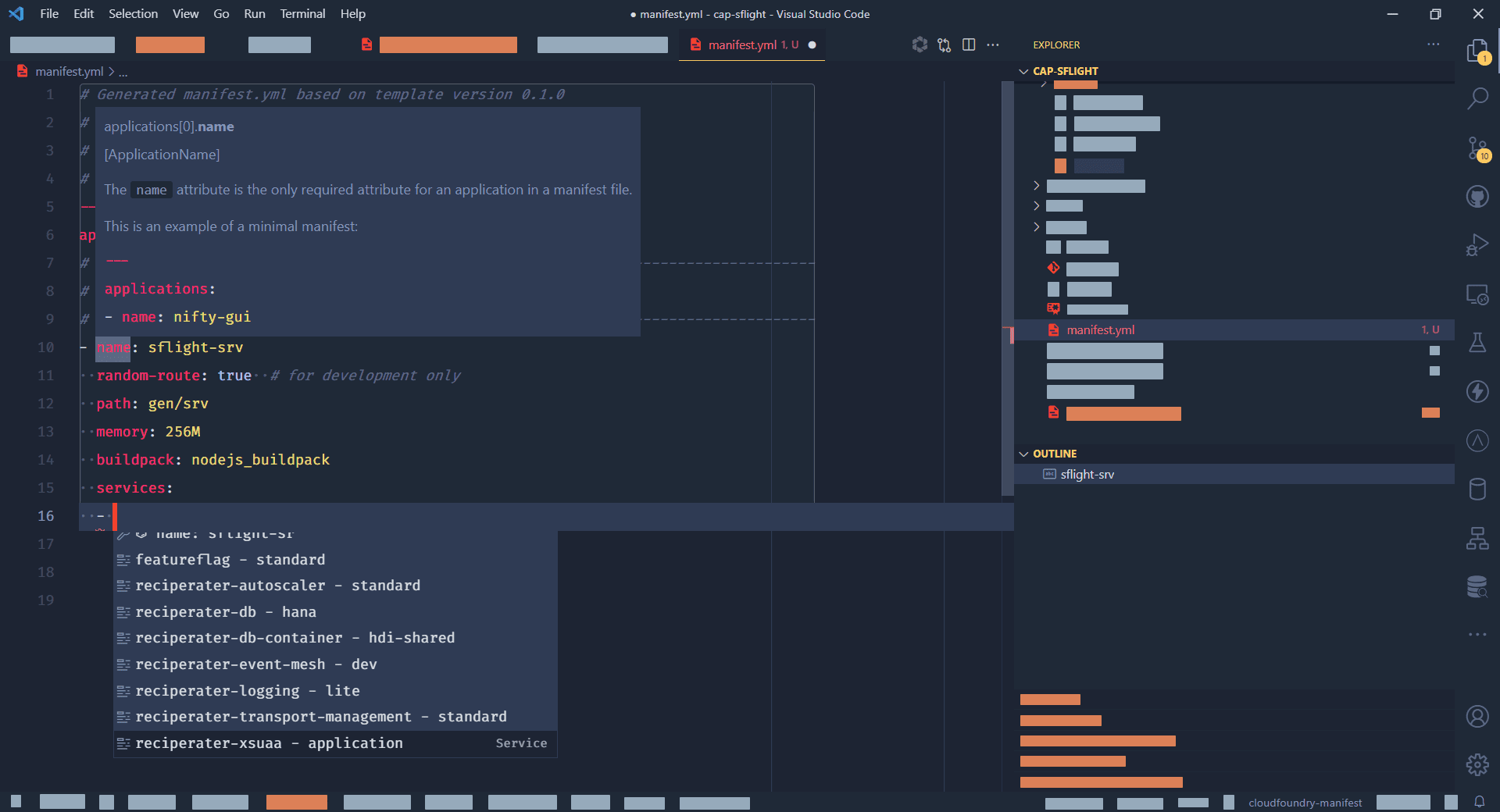The height and width of the screenshot is (812, 1500).
Task: Expand the first collapsed folder in Explorer
Action: click(1037, 186)
